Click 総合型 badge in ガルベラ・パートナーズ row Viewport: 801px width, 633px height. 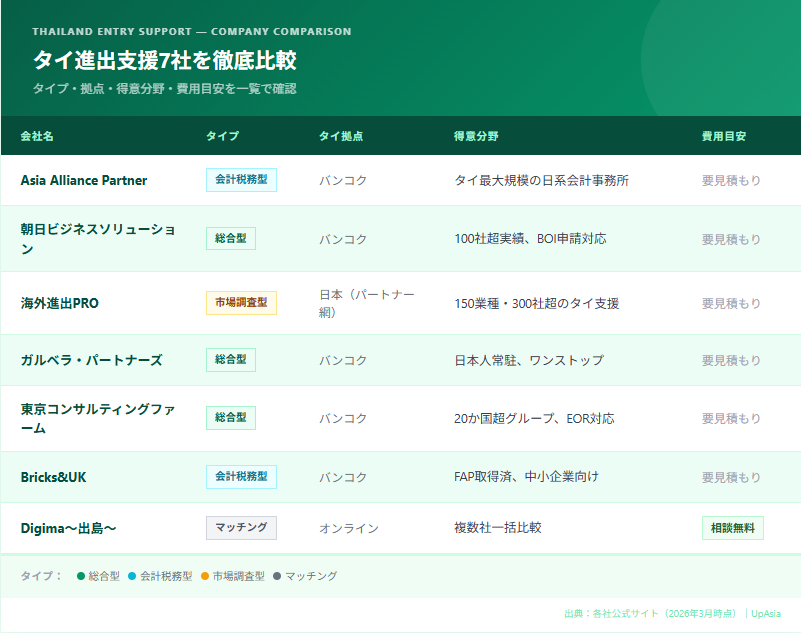click(230, 360)
